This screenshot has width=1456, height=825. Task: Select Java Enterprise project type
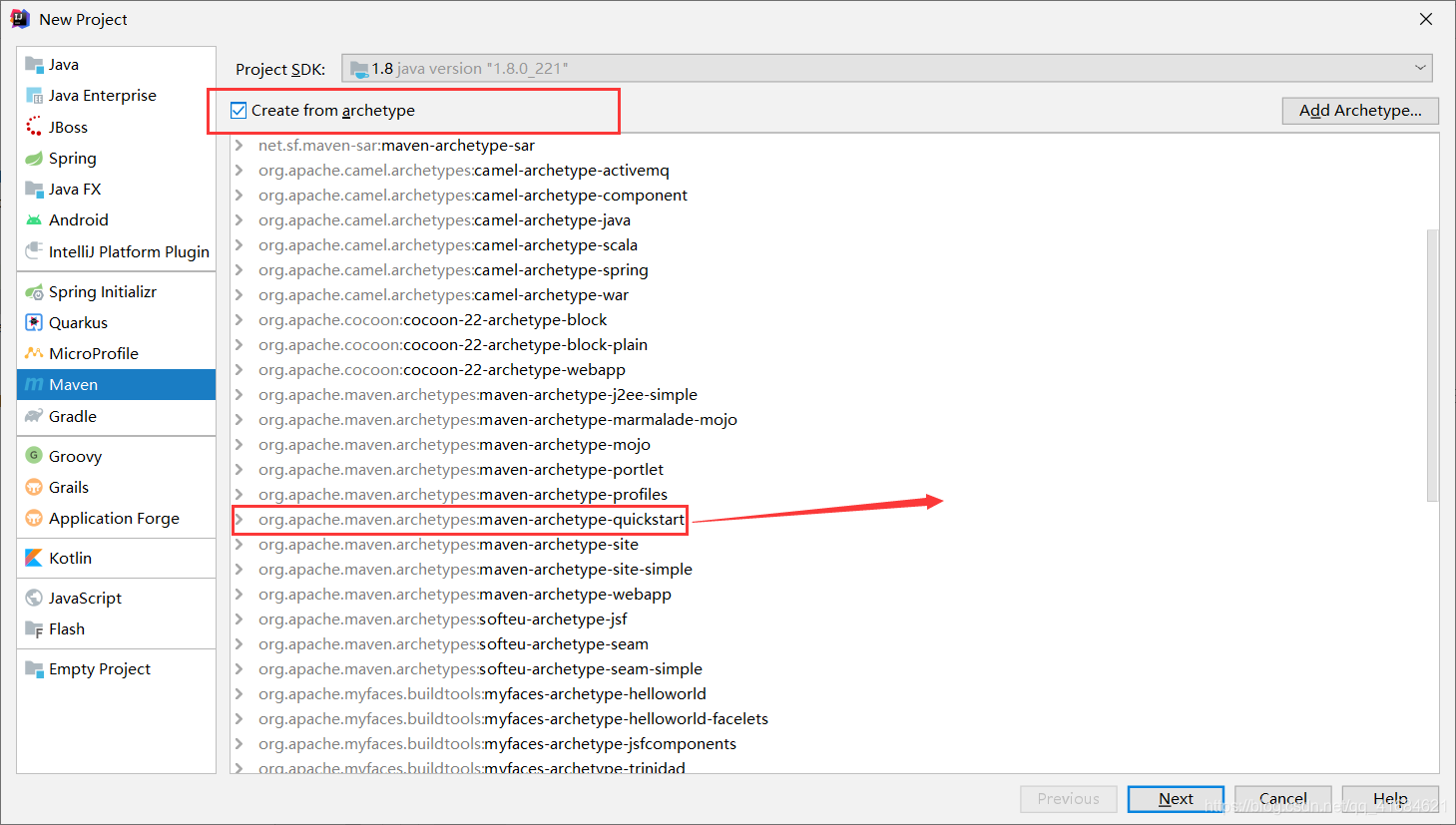pos(116,96)
